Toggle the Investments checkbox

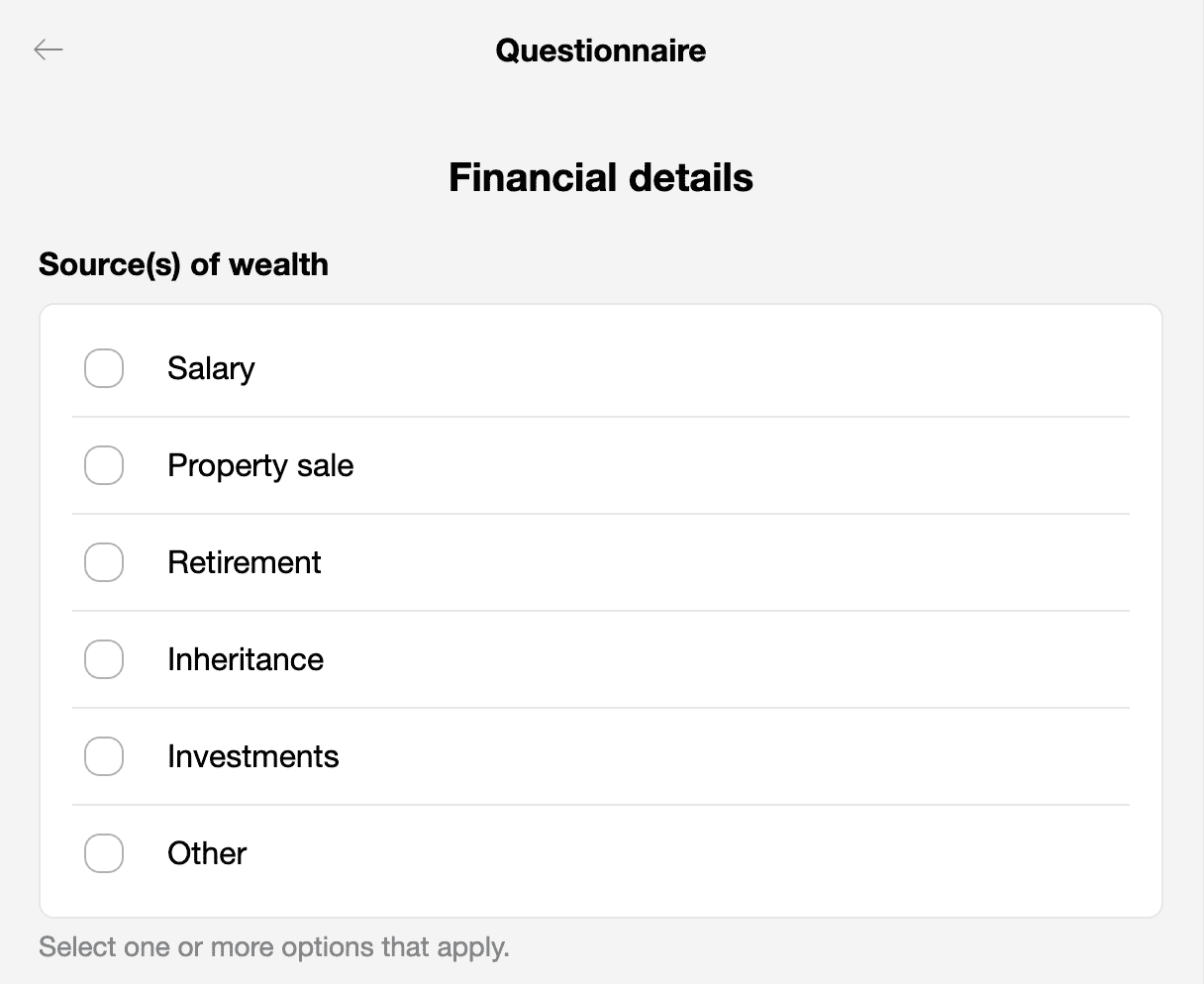coord(104,756)
